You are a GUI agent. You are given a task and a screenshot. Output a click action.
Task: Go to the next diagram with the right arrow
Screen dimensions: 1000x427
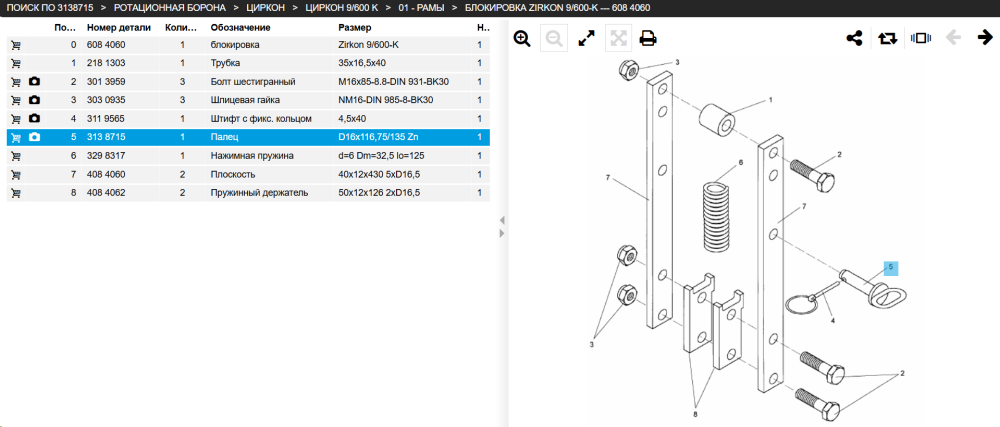tap(985, 38)
